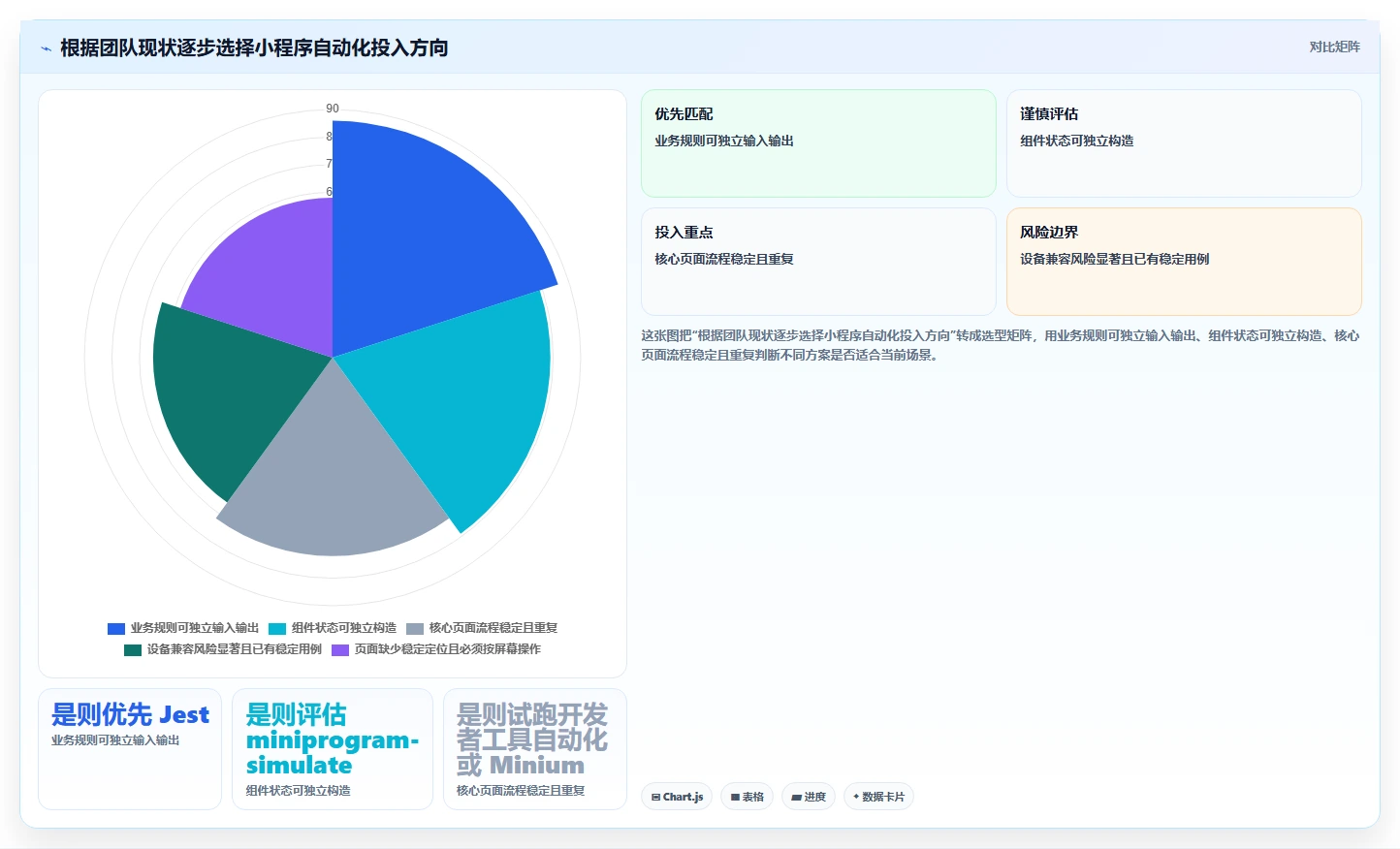Open the 投入重点 matrix card
This screenshot has width=1400, height=849.
click(x=818, y=262)
